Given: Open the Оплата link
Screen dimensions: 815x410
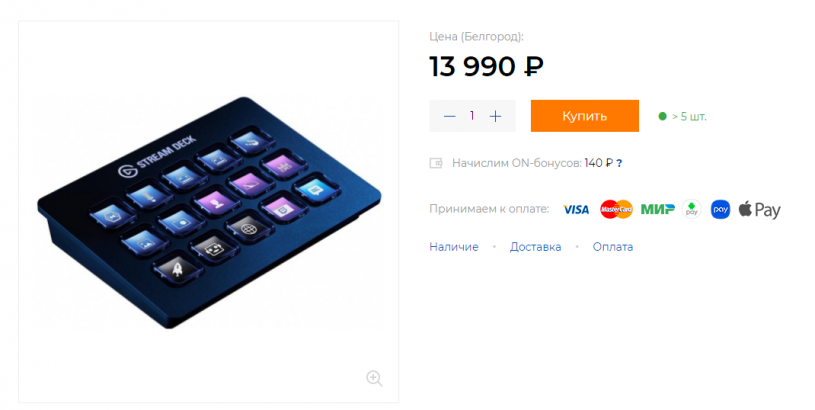Looking at the screenshot, I should pyautogui.click(x=613, y=247).
